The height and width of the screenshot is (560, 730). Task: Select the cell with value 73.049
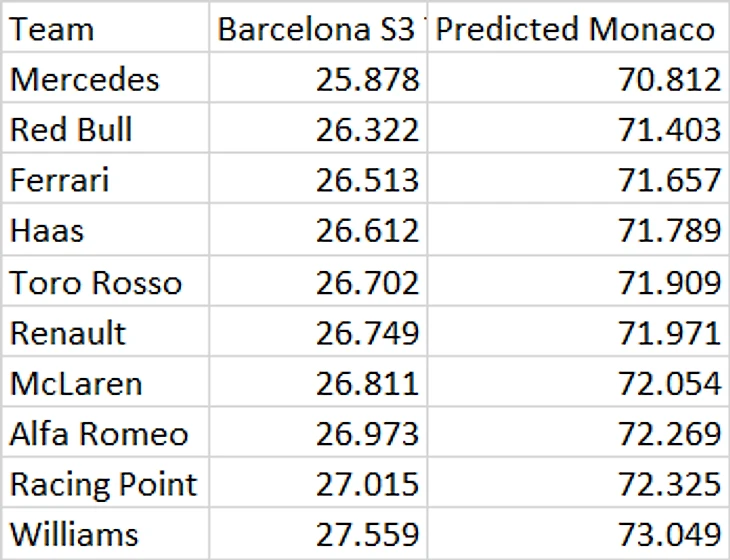click(576, 535)
